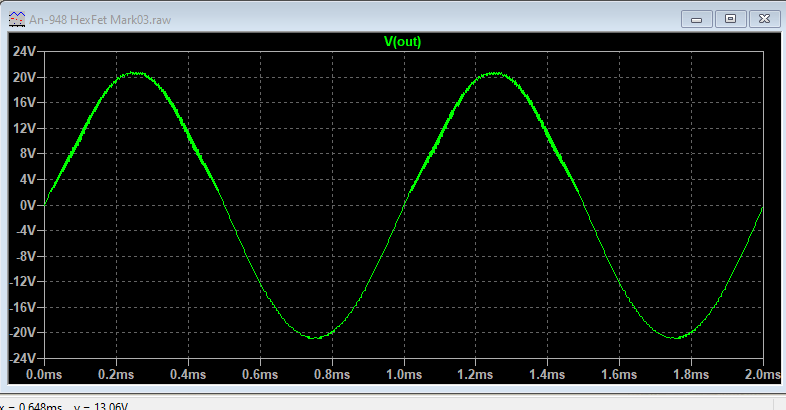
Task: Click the 24V label on vertical axis
Action: coord(23,51)
